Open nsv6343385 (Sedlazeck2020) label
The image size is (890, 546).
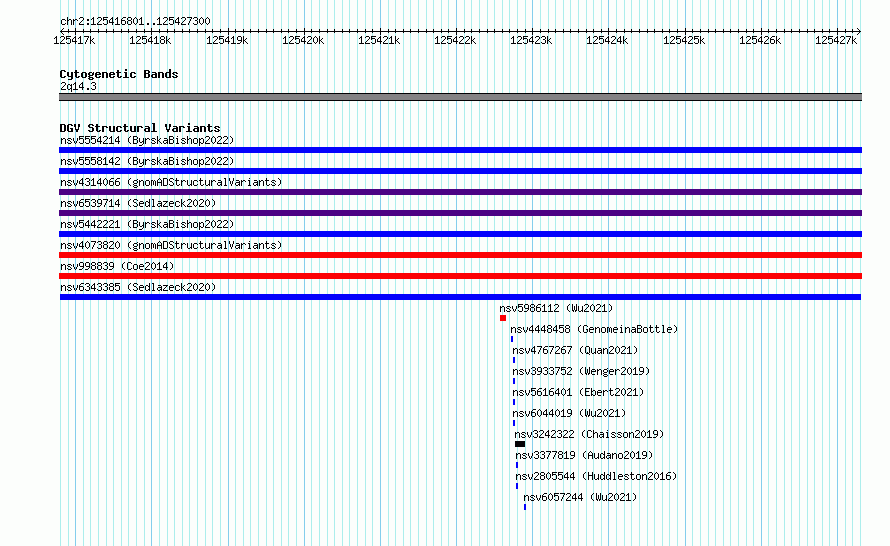[x=138, y=287]
